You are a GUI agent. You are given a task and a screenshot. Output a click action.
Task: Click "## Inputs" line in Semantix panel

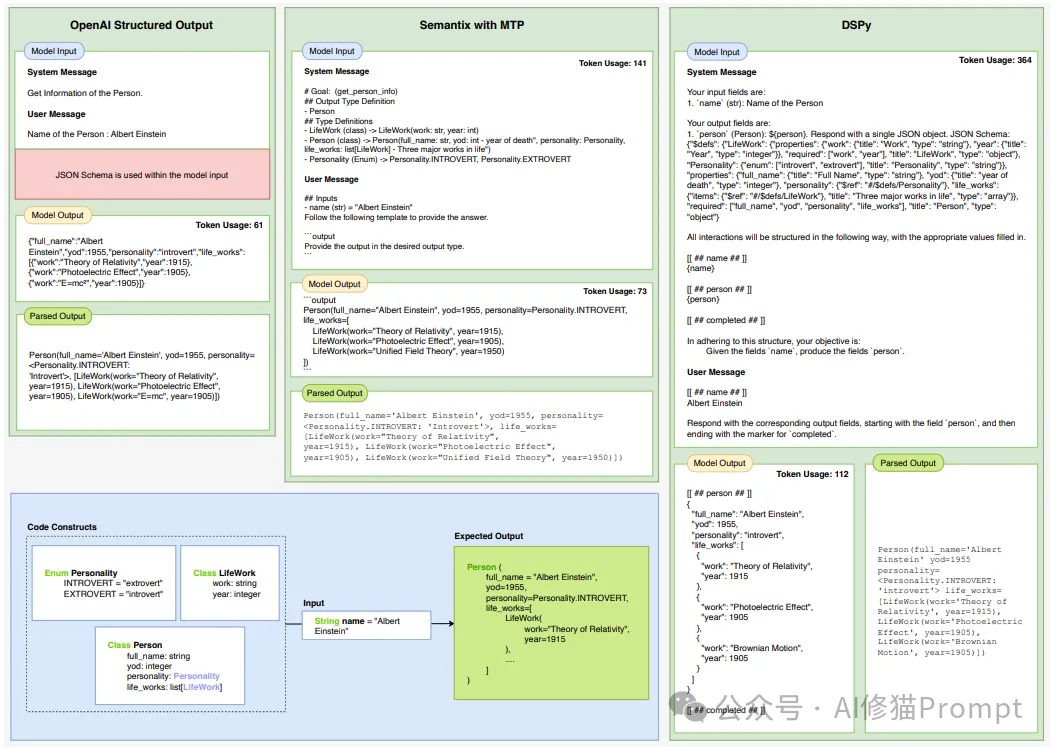(321, 199)
